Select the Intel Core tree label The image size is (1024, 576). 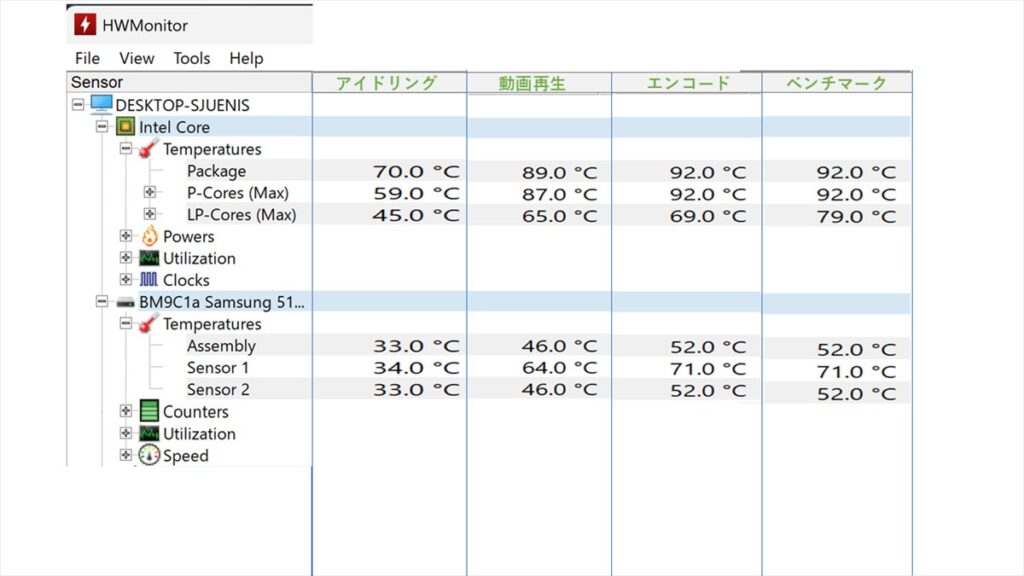pyautogui.click(x=174, y=127)
